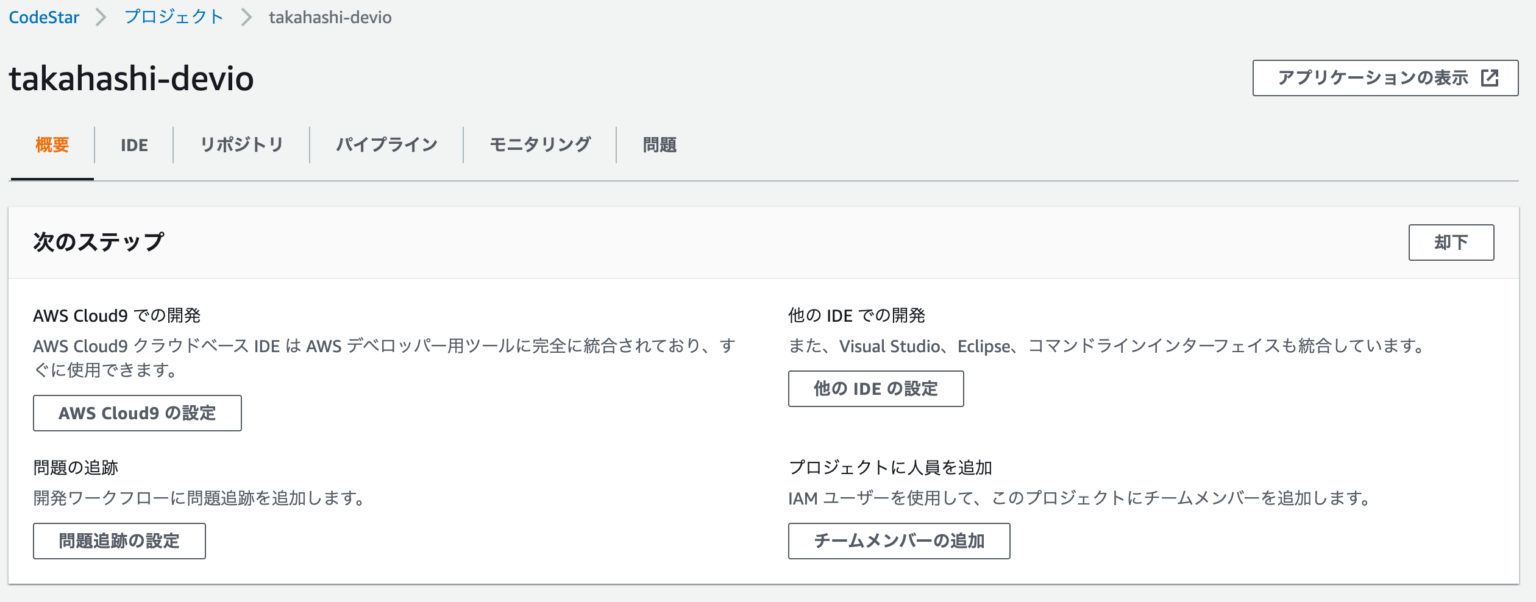Switch to the IDE tab

coord(134,145)
